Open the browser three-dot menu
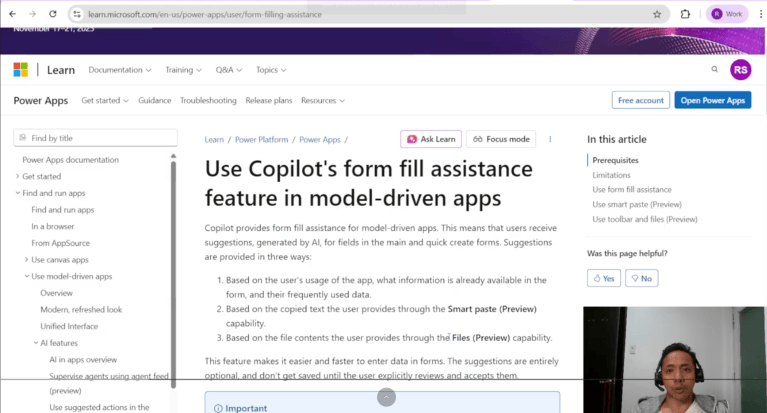The width and height of the screenshot is (767, 413). tap(761, 14)
